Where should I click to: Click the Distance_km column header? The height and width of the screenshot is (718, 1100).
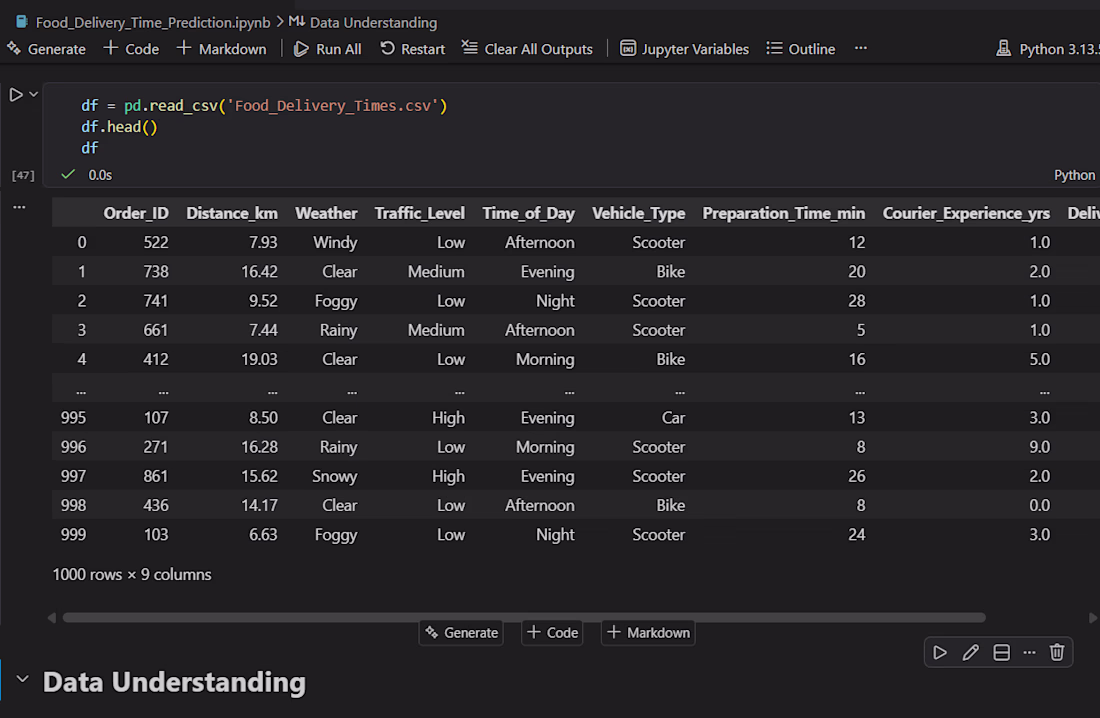pos(232,213)
